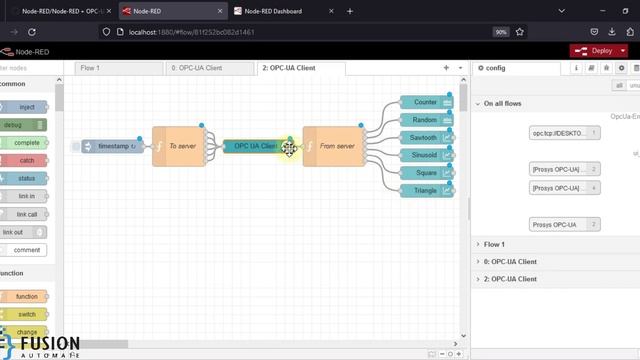Select the Counter dashboard node
The image size is (640, 360).
[x=427, y=102]
